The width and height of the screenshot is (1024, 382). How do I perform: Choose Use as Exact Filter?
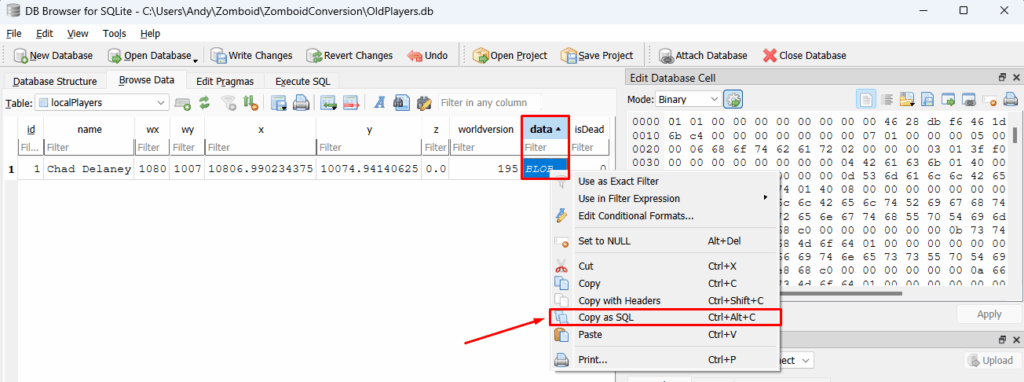coord(665,181)
